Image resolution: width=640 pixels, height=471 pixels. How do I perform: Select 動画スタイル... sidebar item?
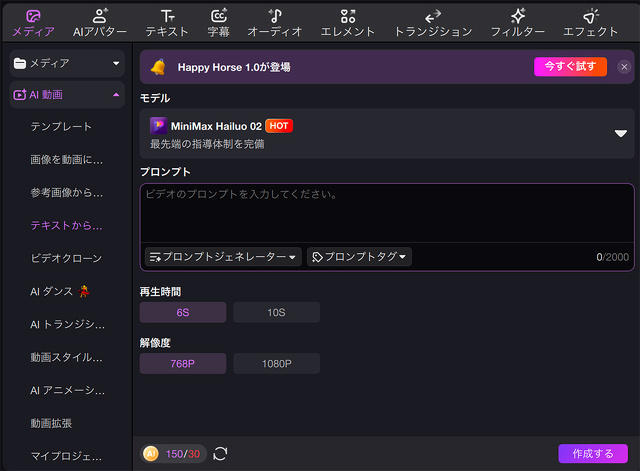coord(67,358)
